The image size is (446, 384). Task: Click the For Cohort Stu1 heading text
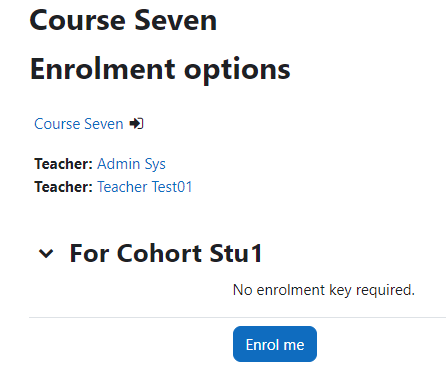coord(166,253)
